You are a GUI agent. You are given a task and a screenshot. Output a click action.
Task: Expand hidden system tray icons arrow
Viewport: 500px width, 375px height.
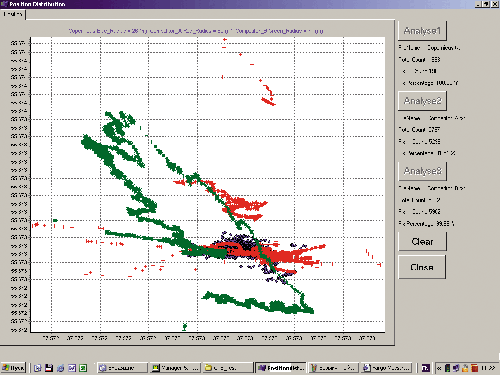click(439, 368)
